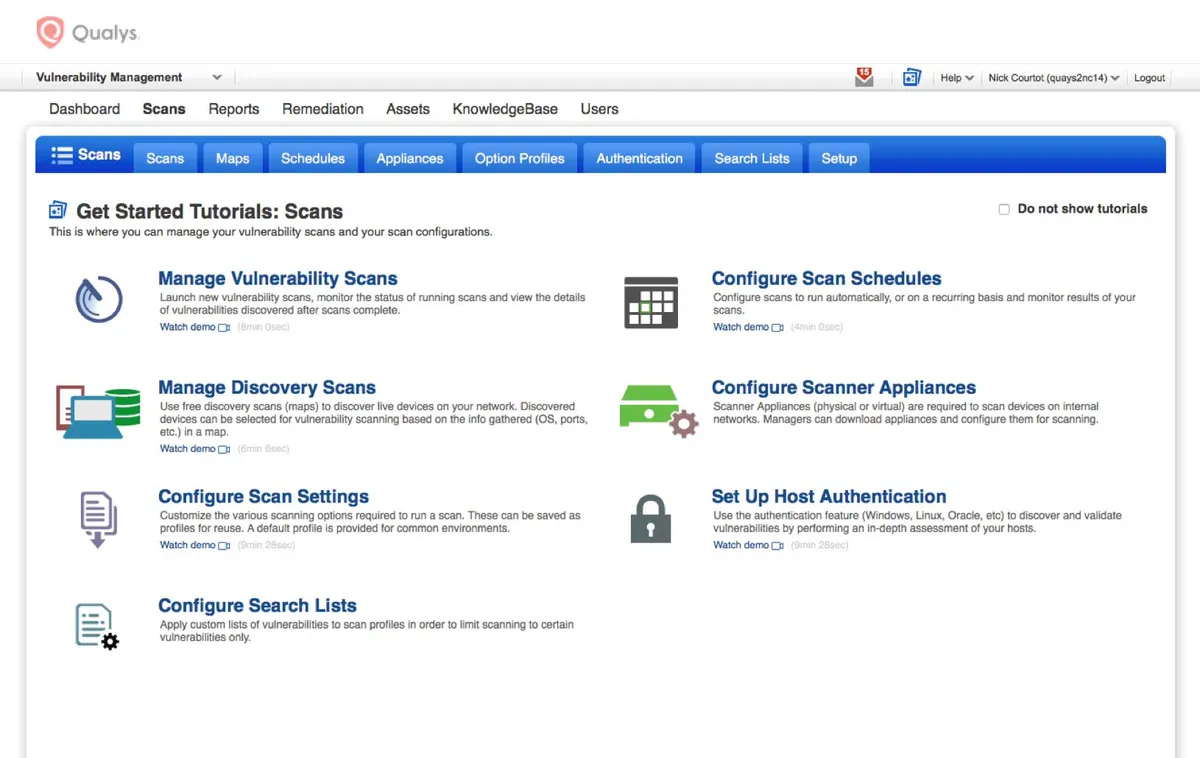The image size is (1200, 758).
Task: Click Watch demo under Set Up Host Authentication
Action: (741, 546)
